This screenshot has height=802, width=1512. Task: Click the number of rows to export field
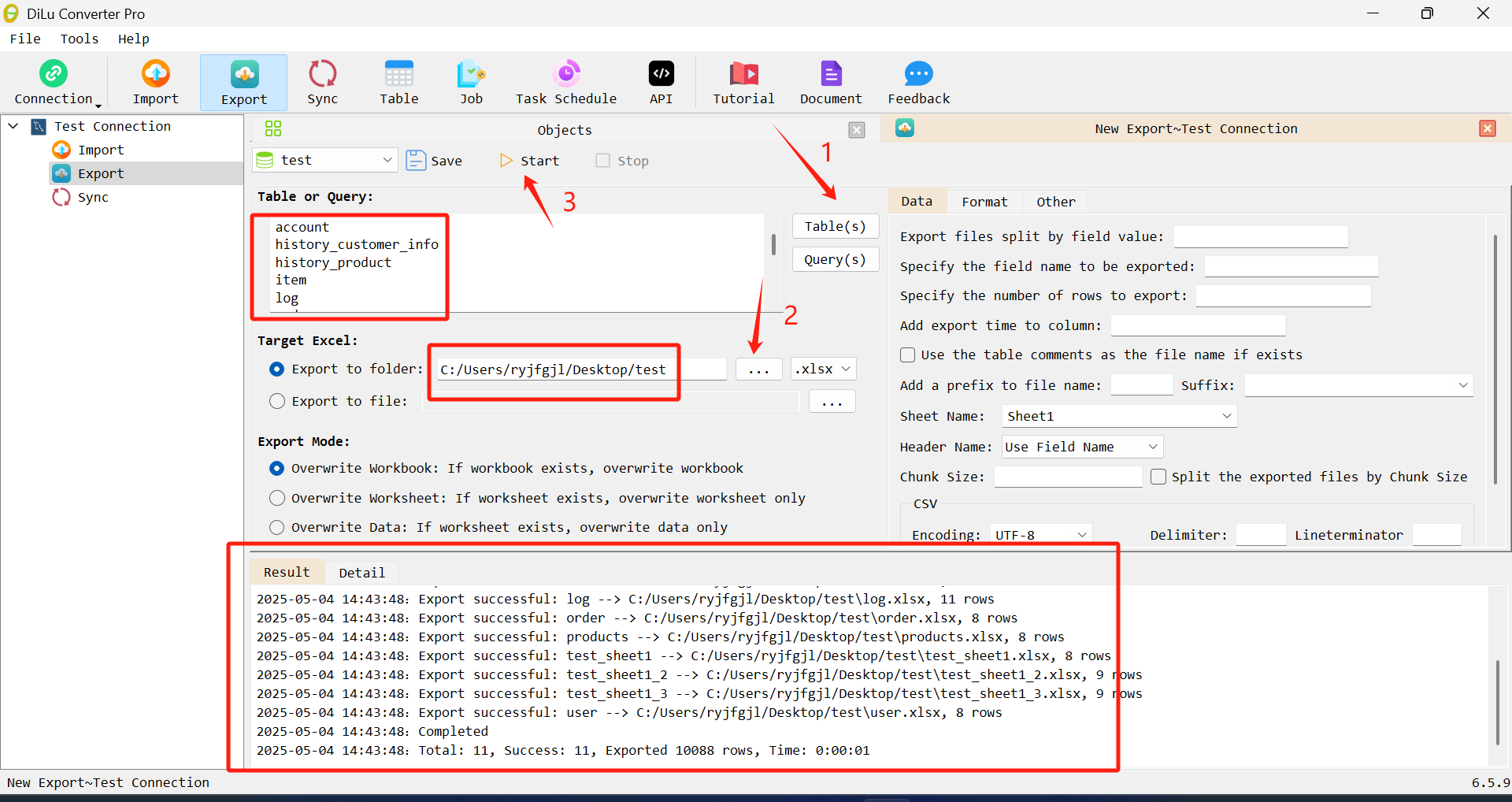(1284, 295)
